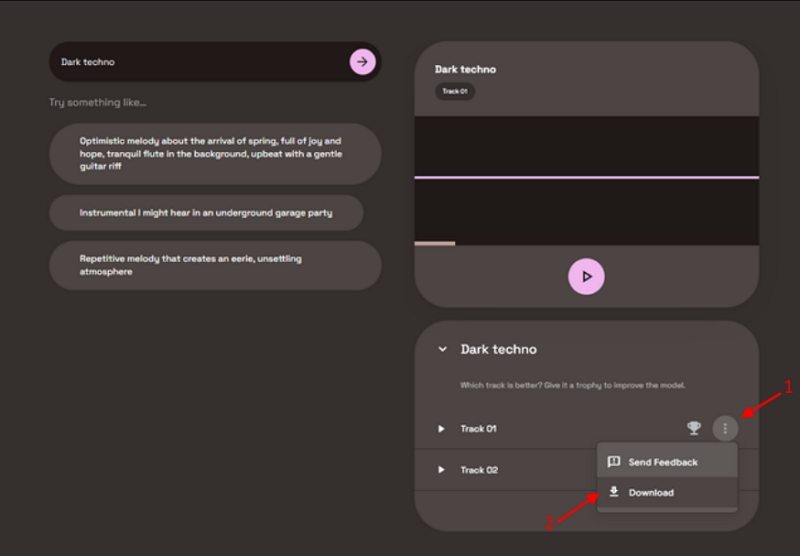Play Track 02 from the list

(x=441, y=470)
